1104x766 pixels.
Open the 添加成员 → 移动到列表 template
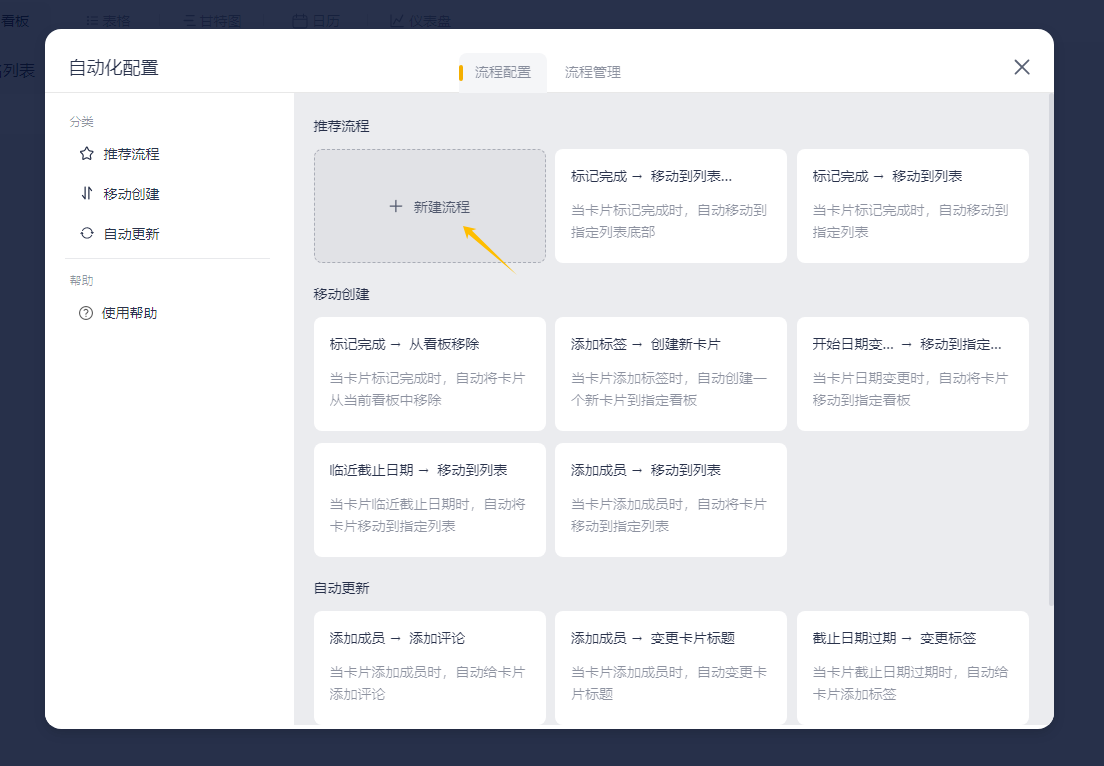coord(671,500)
